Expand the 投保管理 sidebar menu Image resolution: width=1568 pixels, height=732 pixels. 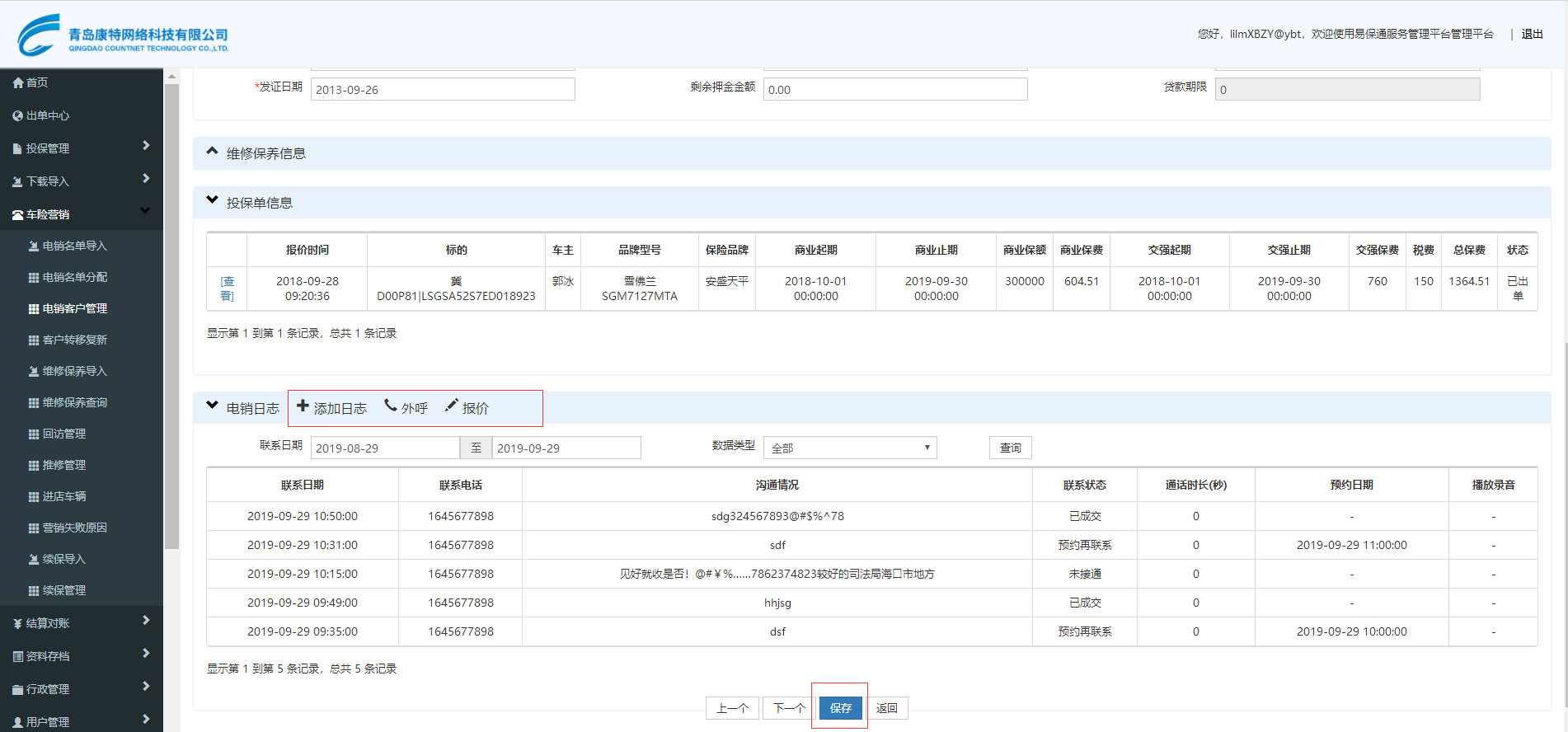click(81, 148)
